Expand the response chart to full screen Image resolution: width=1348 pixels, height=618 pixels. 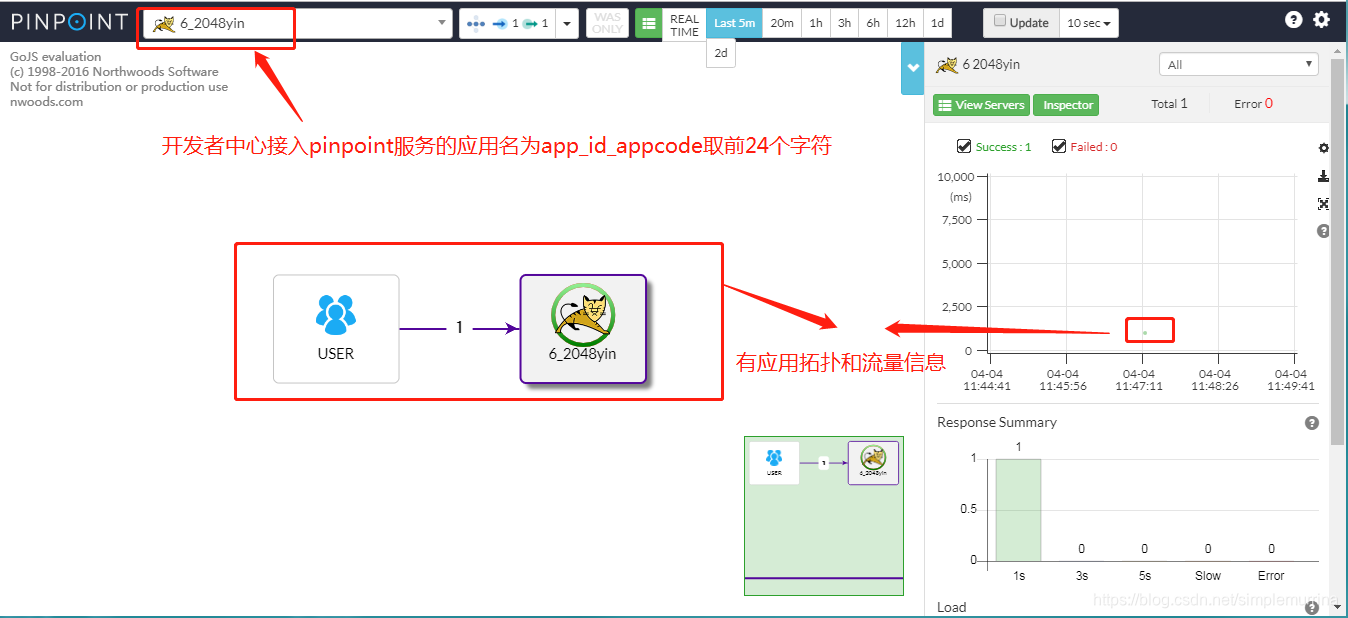(1323, 203)
